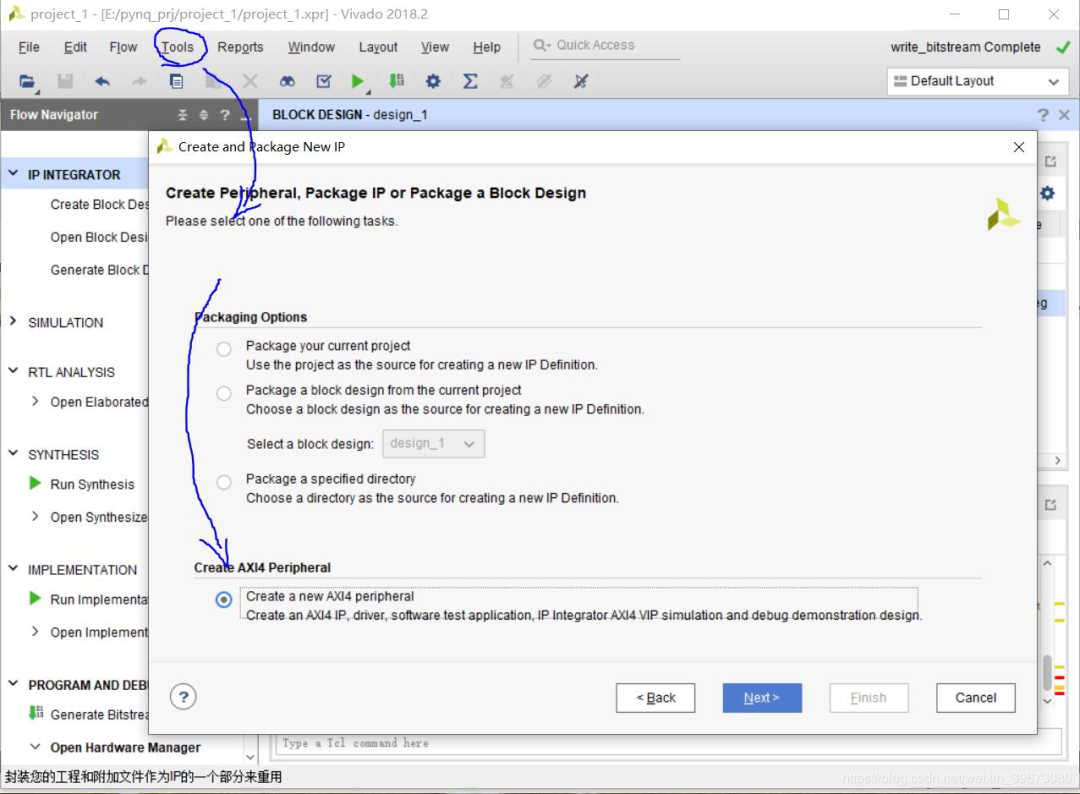Open the Default Layout dropdown
1080x794 pixels.
coord(977,81)
